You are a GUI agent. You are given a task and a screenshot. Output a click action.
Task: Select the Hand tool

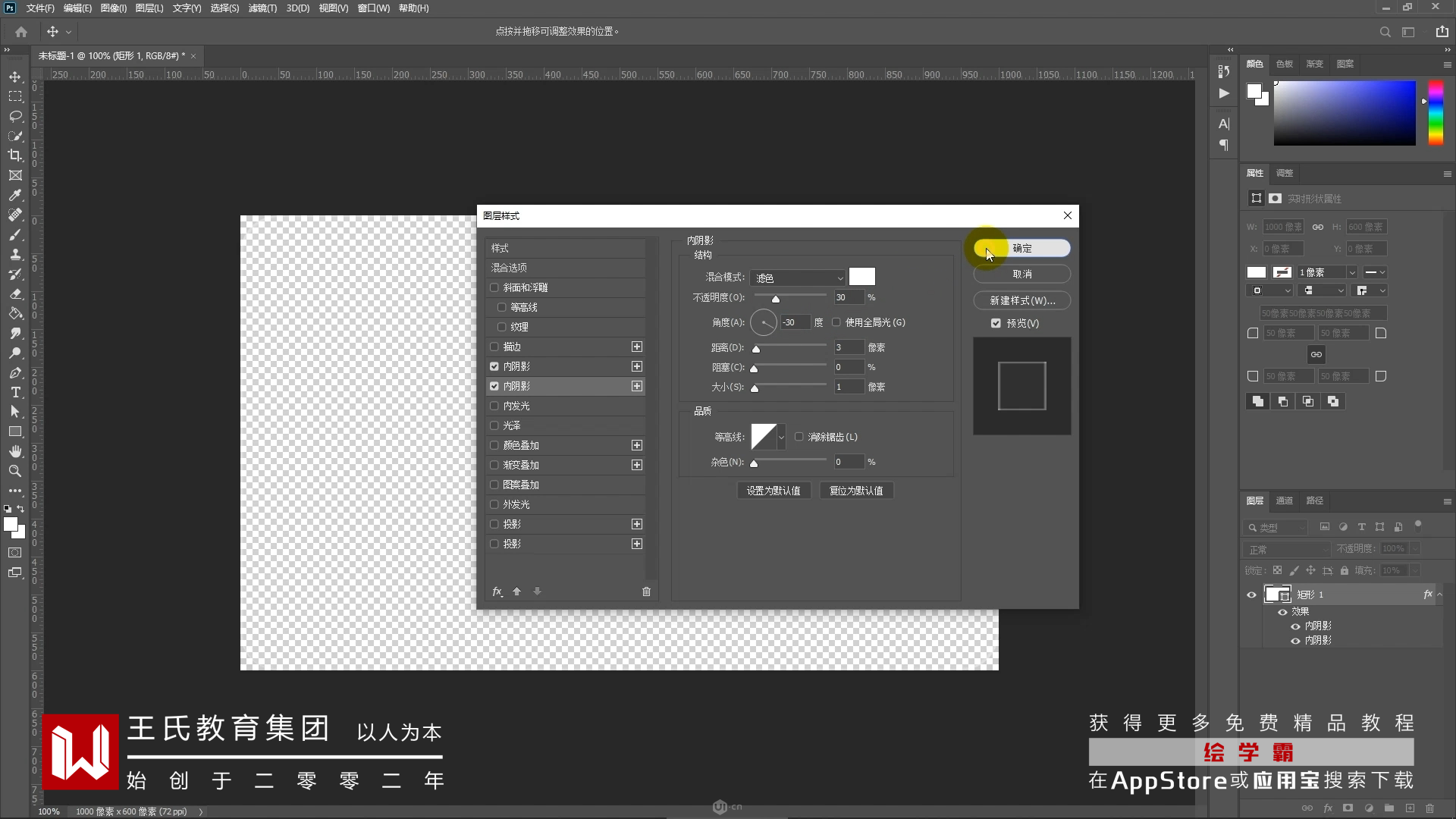click(x=15, y=451)
